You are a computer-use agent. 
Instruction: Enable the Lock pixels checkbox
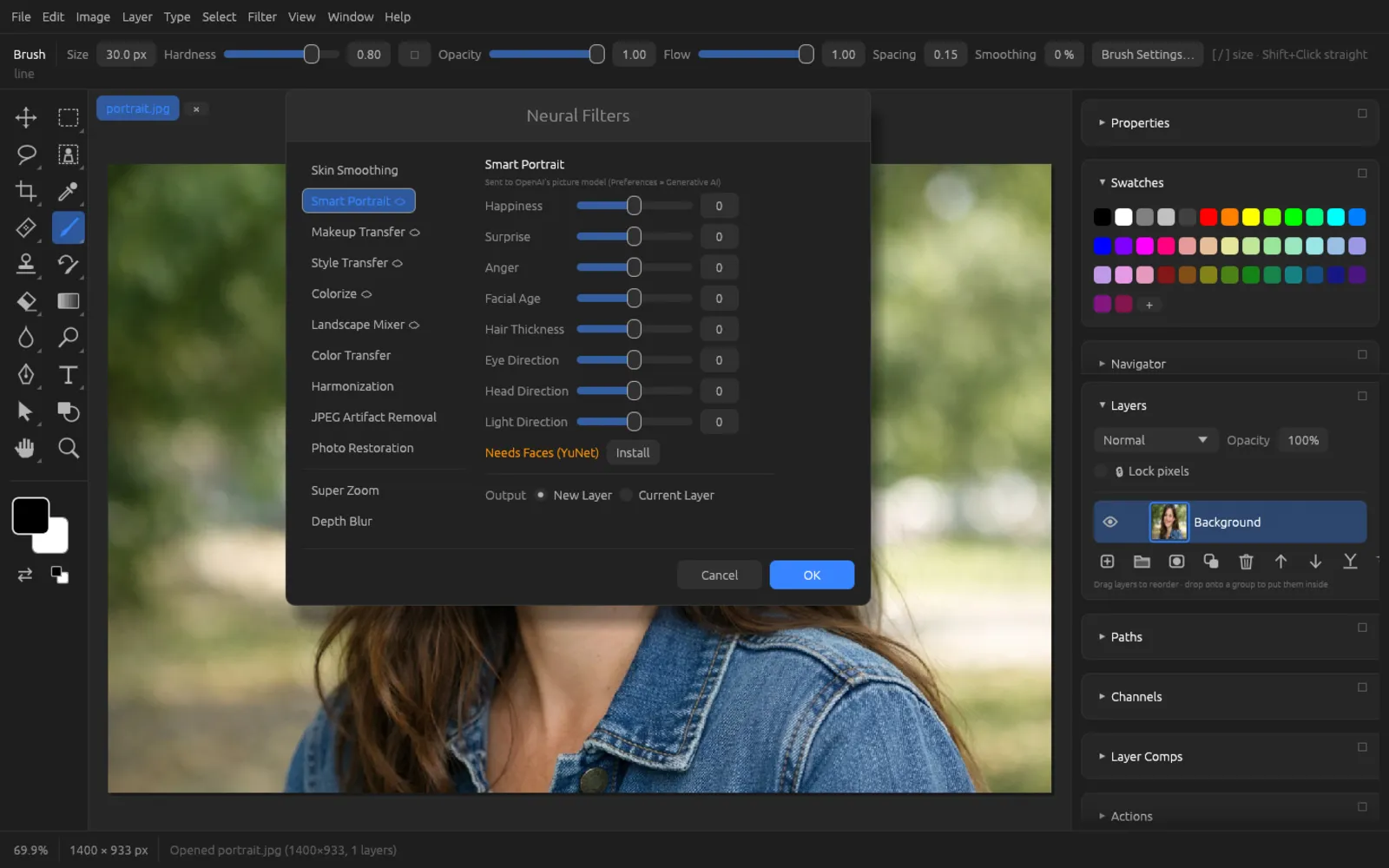[x=1101, y=471]
